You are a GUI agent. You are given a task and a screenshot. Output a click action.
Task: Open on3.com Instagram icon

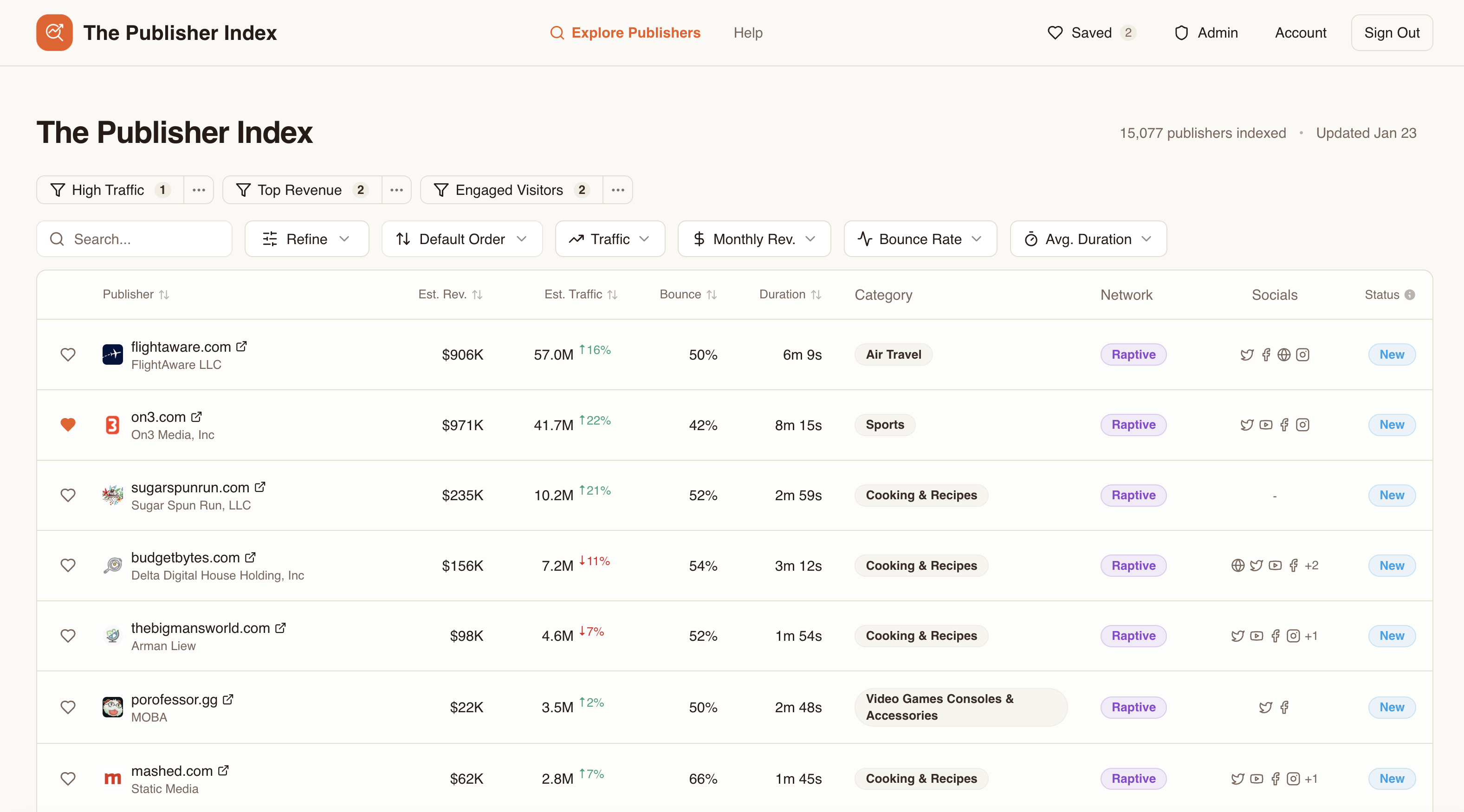pos(1302,425)
